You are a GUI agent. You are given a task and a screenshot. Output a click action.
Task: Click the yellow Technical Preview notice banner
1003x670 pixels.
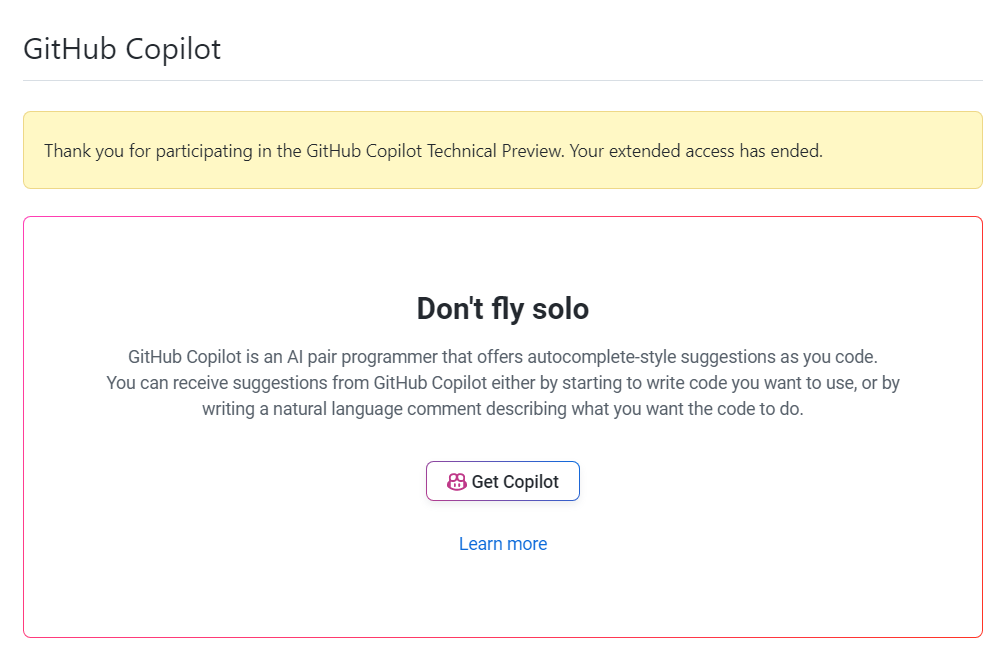(502, 150)
